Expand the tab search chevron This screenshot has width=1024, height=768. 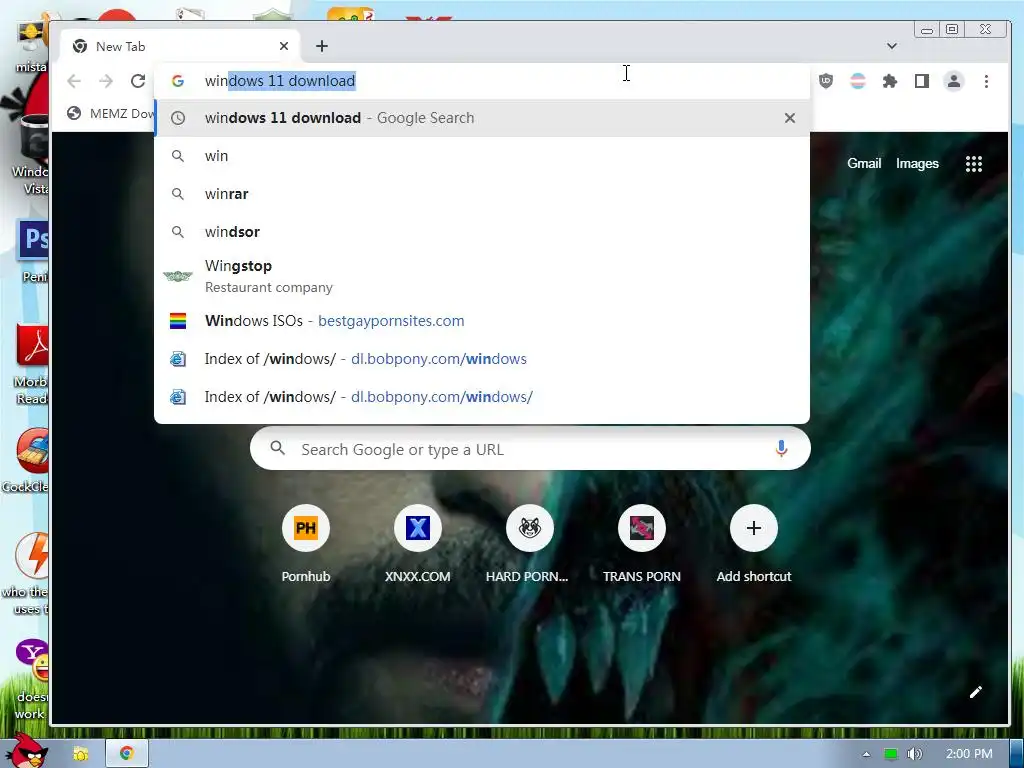(891, 46)
